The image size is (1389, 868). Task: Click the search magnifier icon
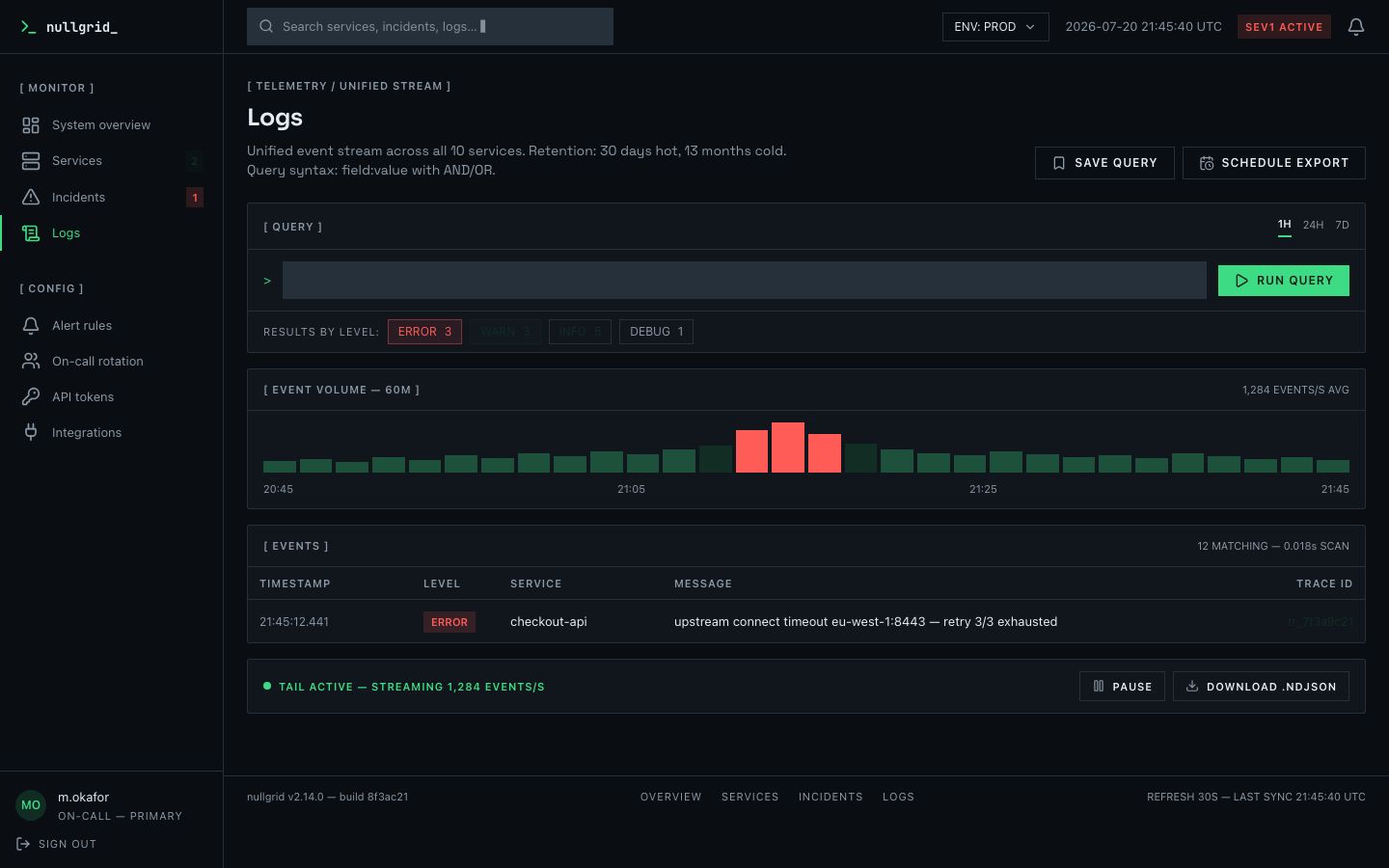tap(266, 27)
